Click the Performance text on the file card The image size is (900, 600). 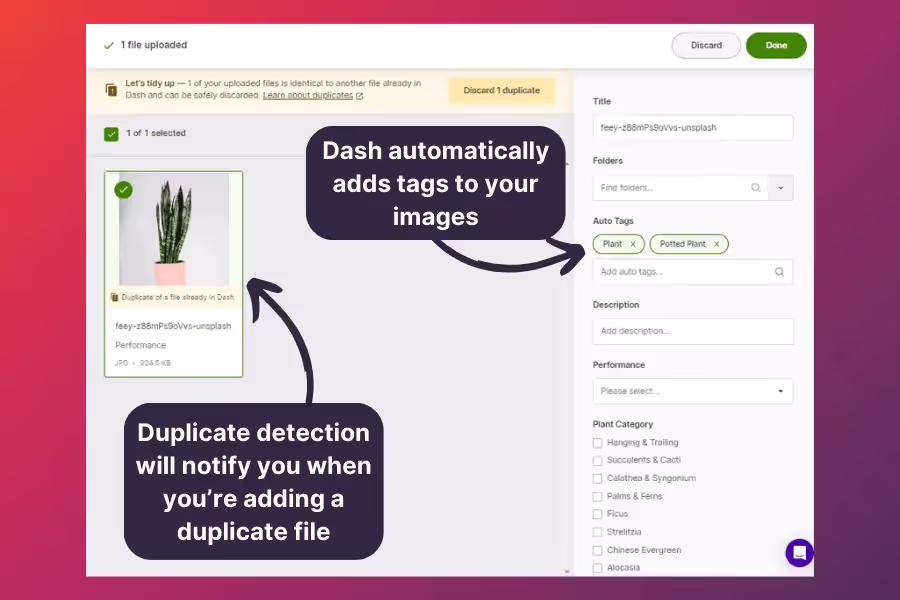[141, 345]
